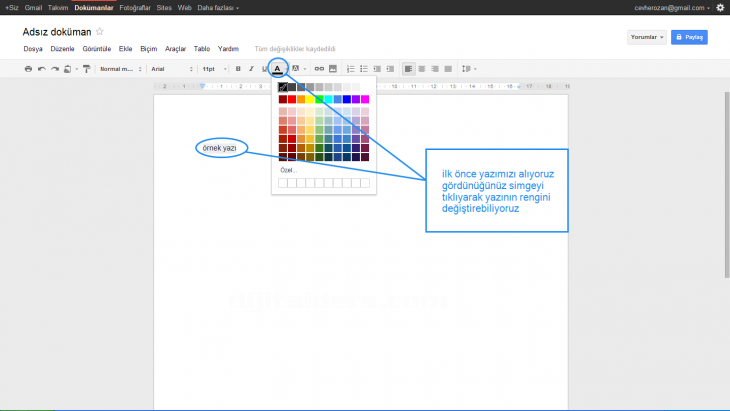This screenshot has width=730, height=411.
Task: Click the print icon in toolbar
Action: pyautogui.click(x=28, y=69)
